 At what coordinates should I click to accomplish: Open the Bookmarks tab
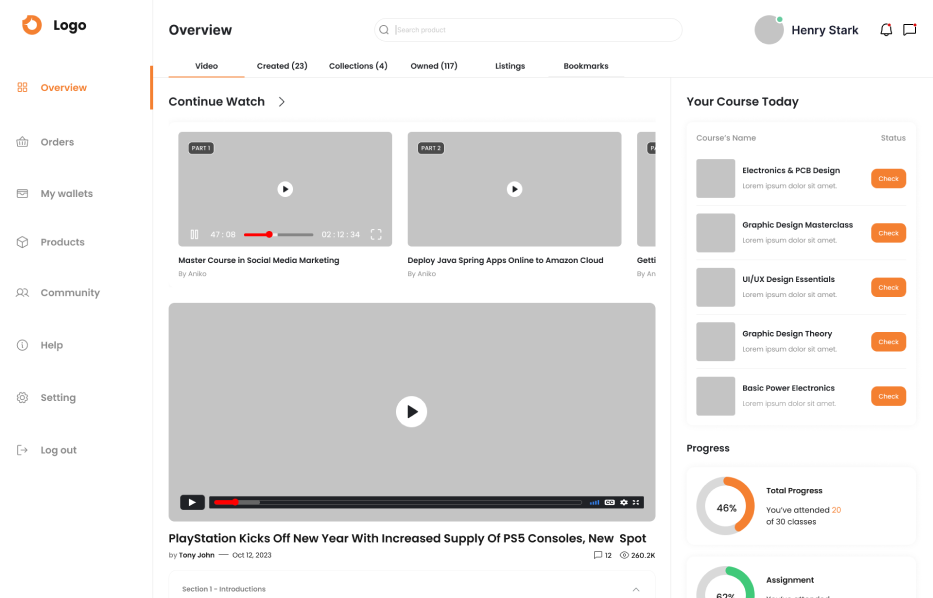click(x=585, y=66)
